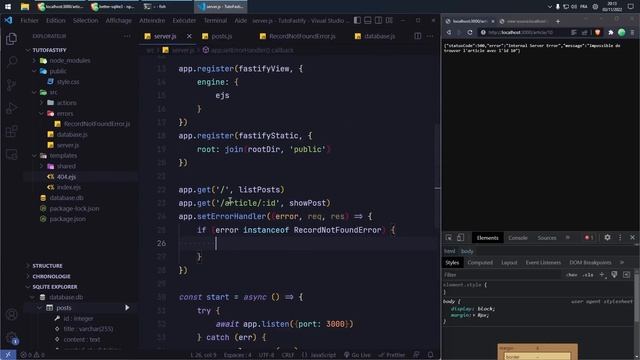Open RecordNotFoundError.js in the explorer tree
This screenshot has height=360, width=640.
[x=97, y=124]
